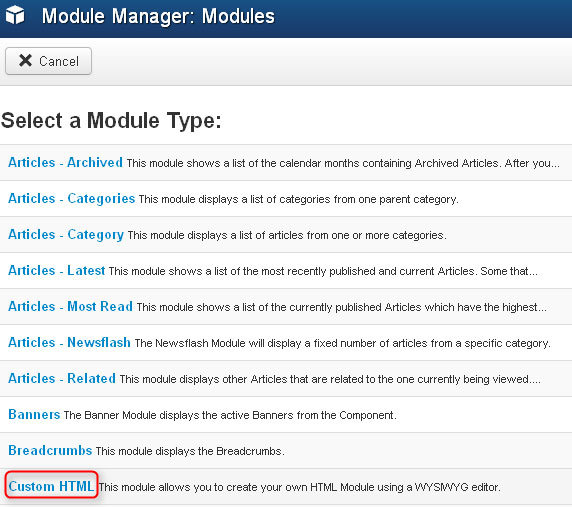Click the Breadcrumbs module description text
The image size is (572, 507).
click(190, 451)
